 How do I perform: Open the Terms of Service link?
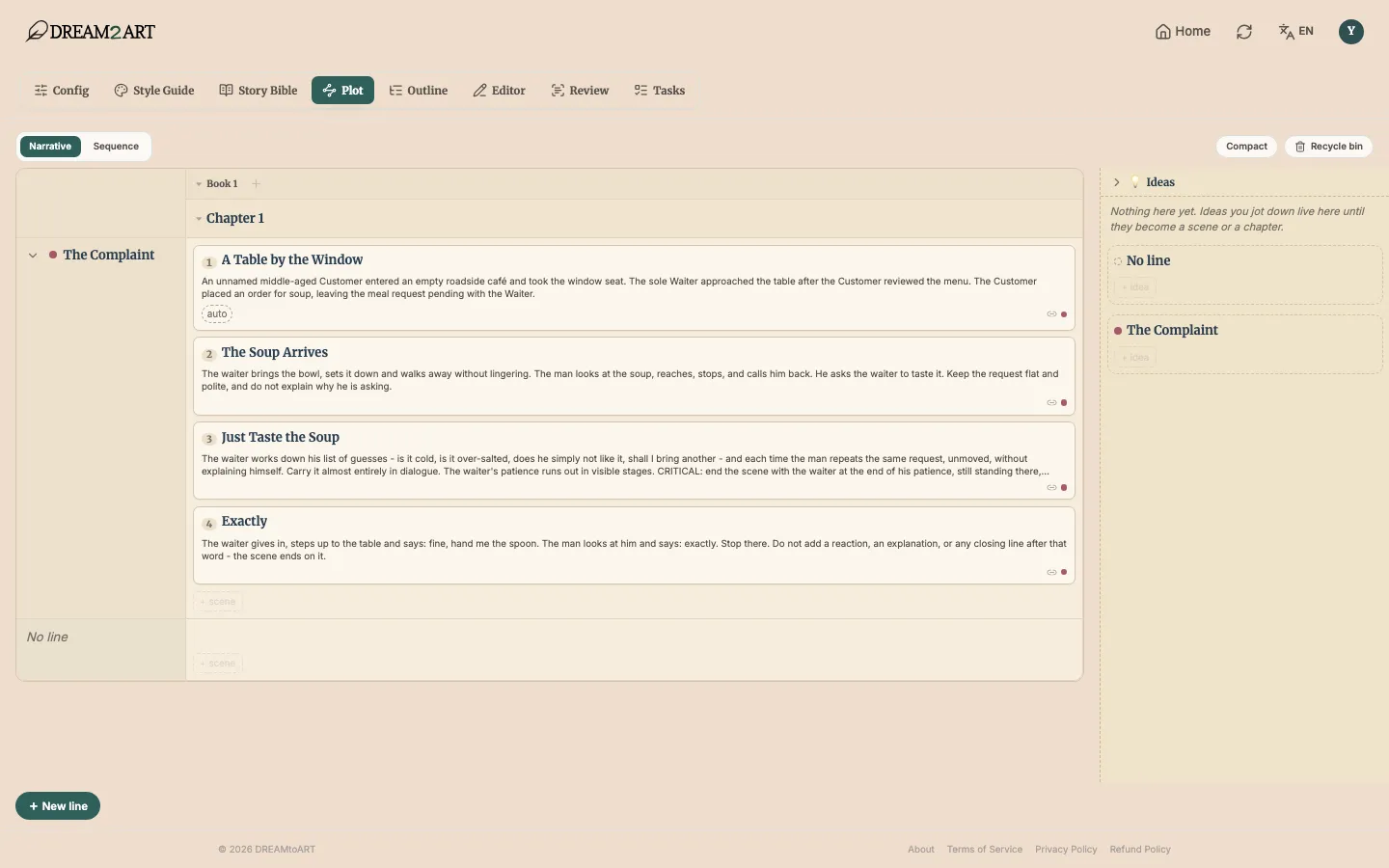985,850
